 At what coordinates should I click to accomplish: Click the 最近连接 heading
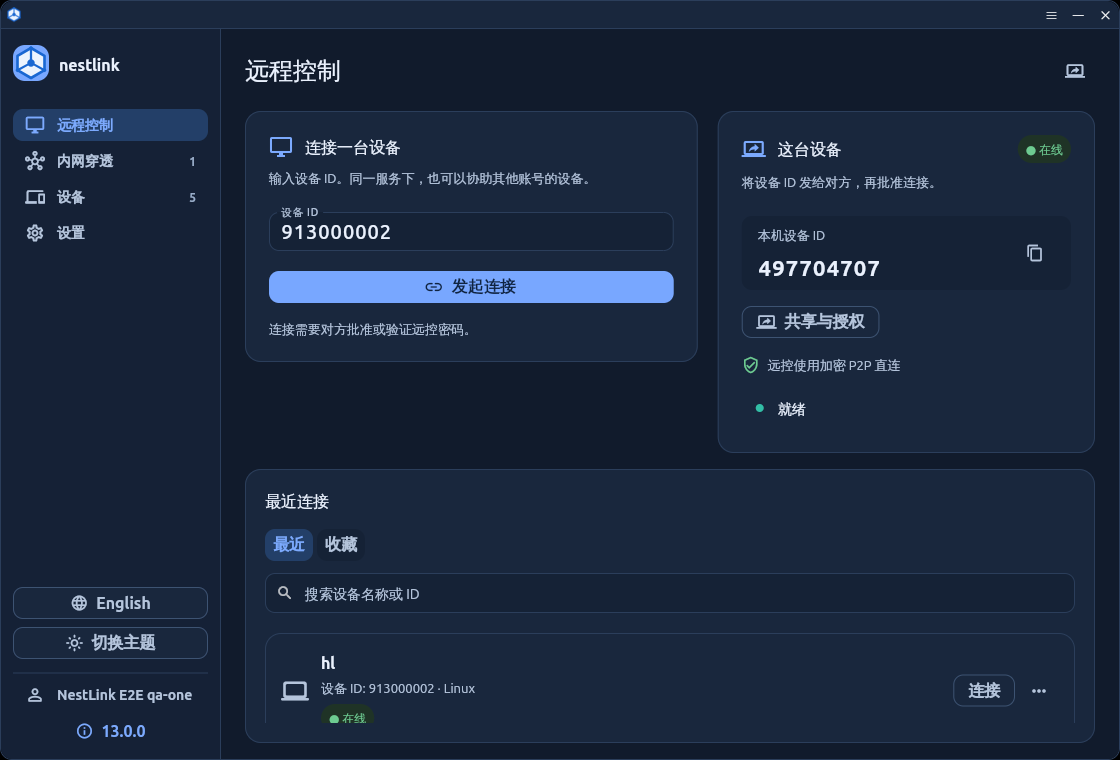(x=296, y=502)
